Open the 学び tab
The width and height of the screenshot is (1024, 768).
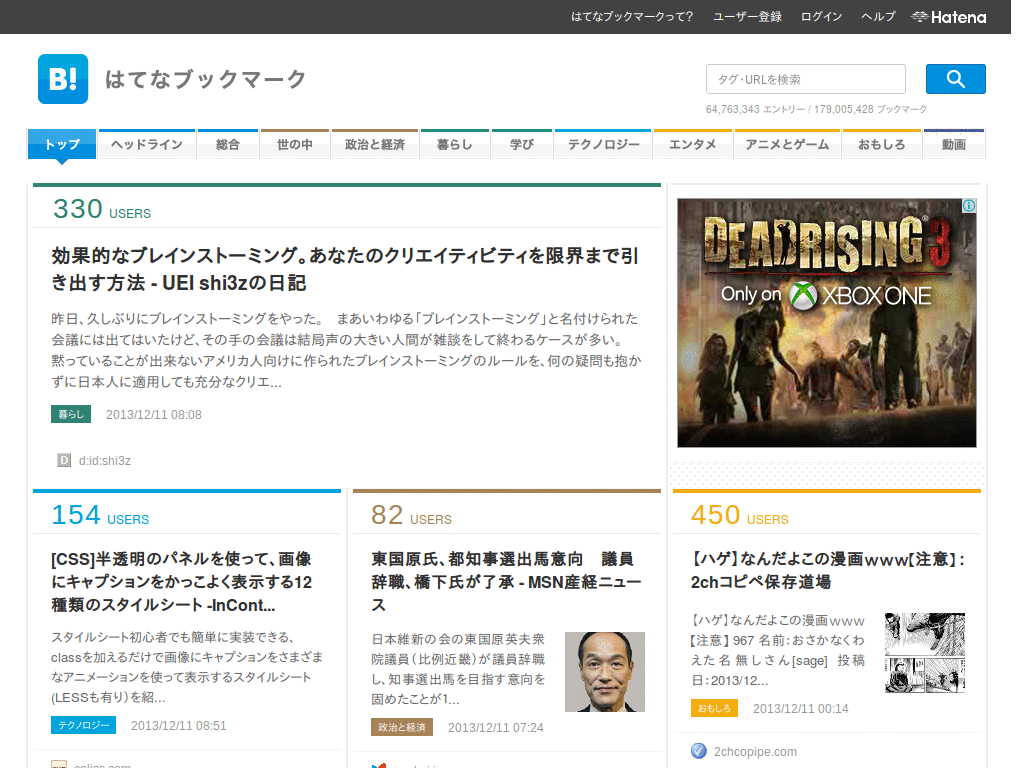point(522,144)
